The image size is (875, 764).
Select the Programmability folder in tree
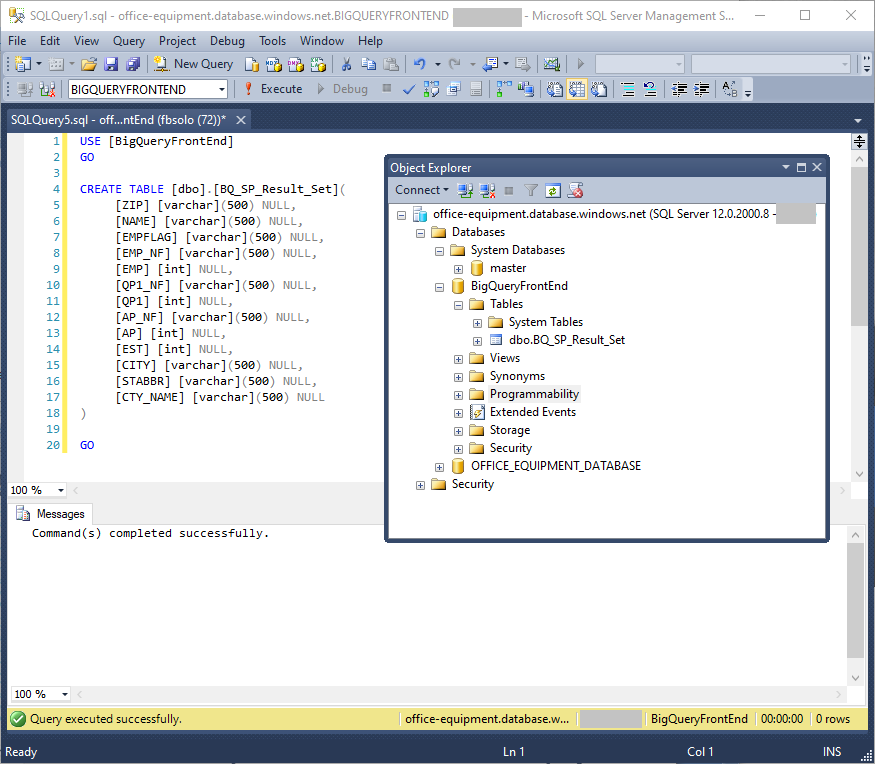coord(534,394)
